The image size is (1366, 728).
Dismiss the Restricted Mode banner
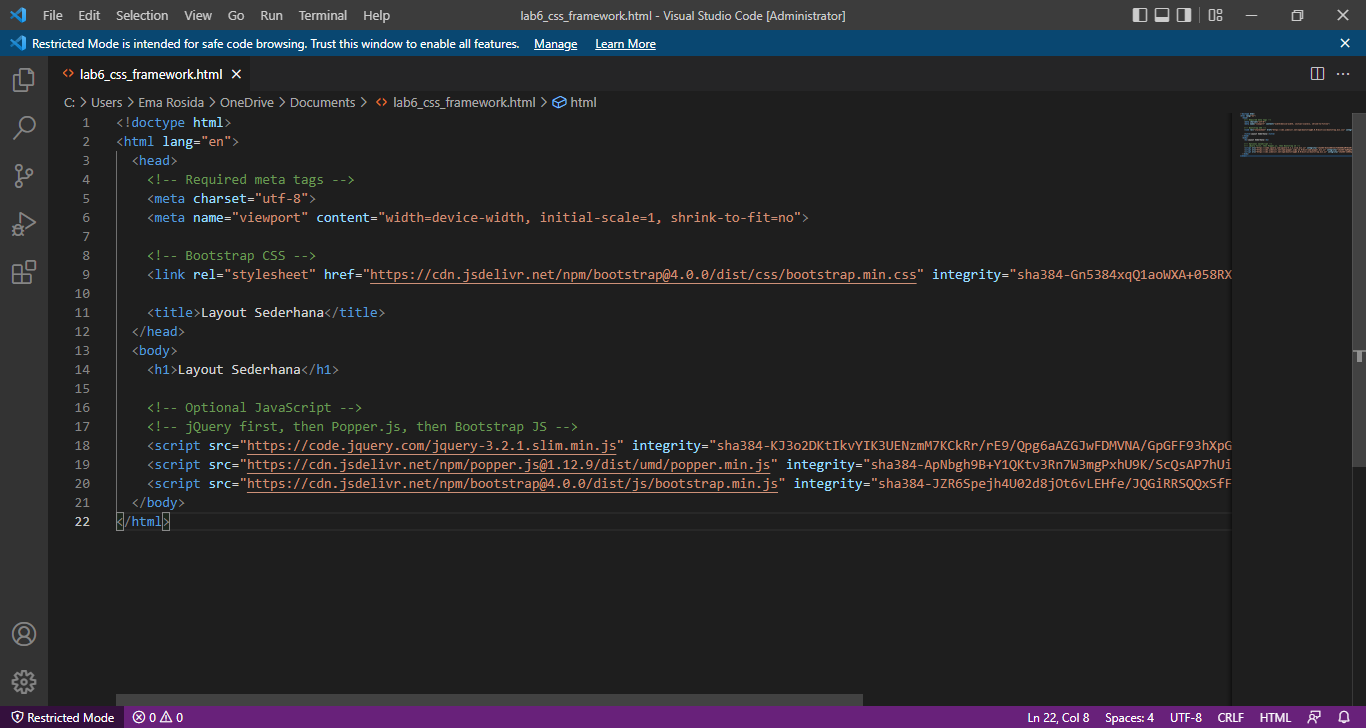pyautogui.click(x=1345, y=44)
